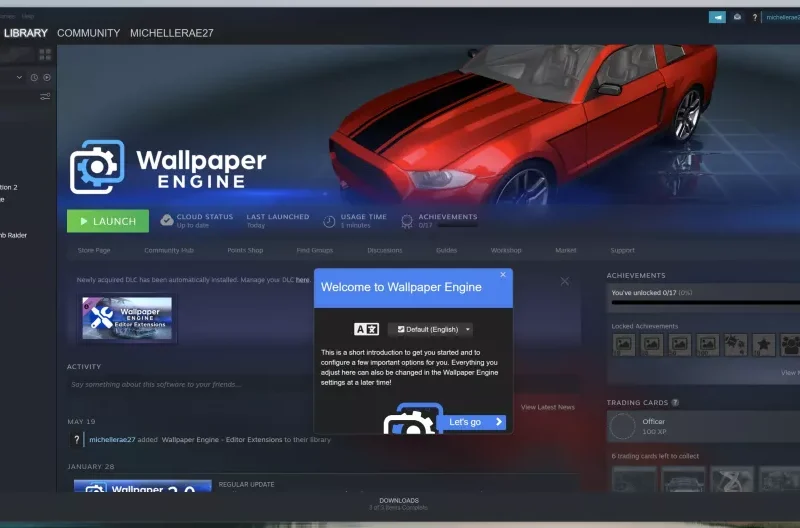Open the Points Shop tab
The width and height of the screenshot is (800, 528).
245,250
